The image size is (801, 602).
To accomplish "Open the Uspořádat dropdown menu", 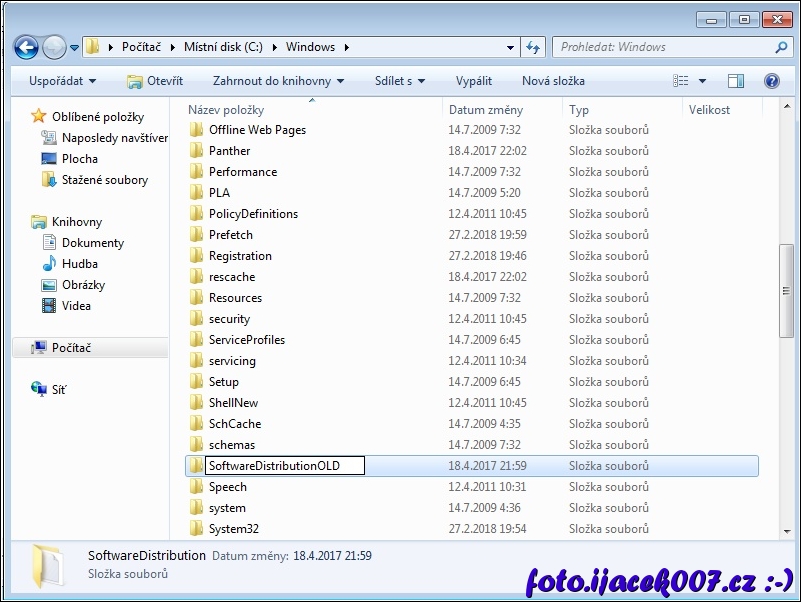I will (x=63, y=81).
